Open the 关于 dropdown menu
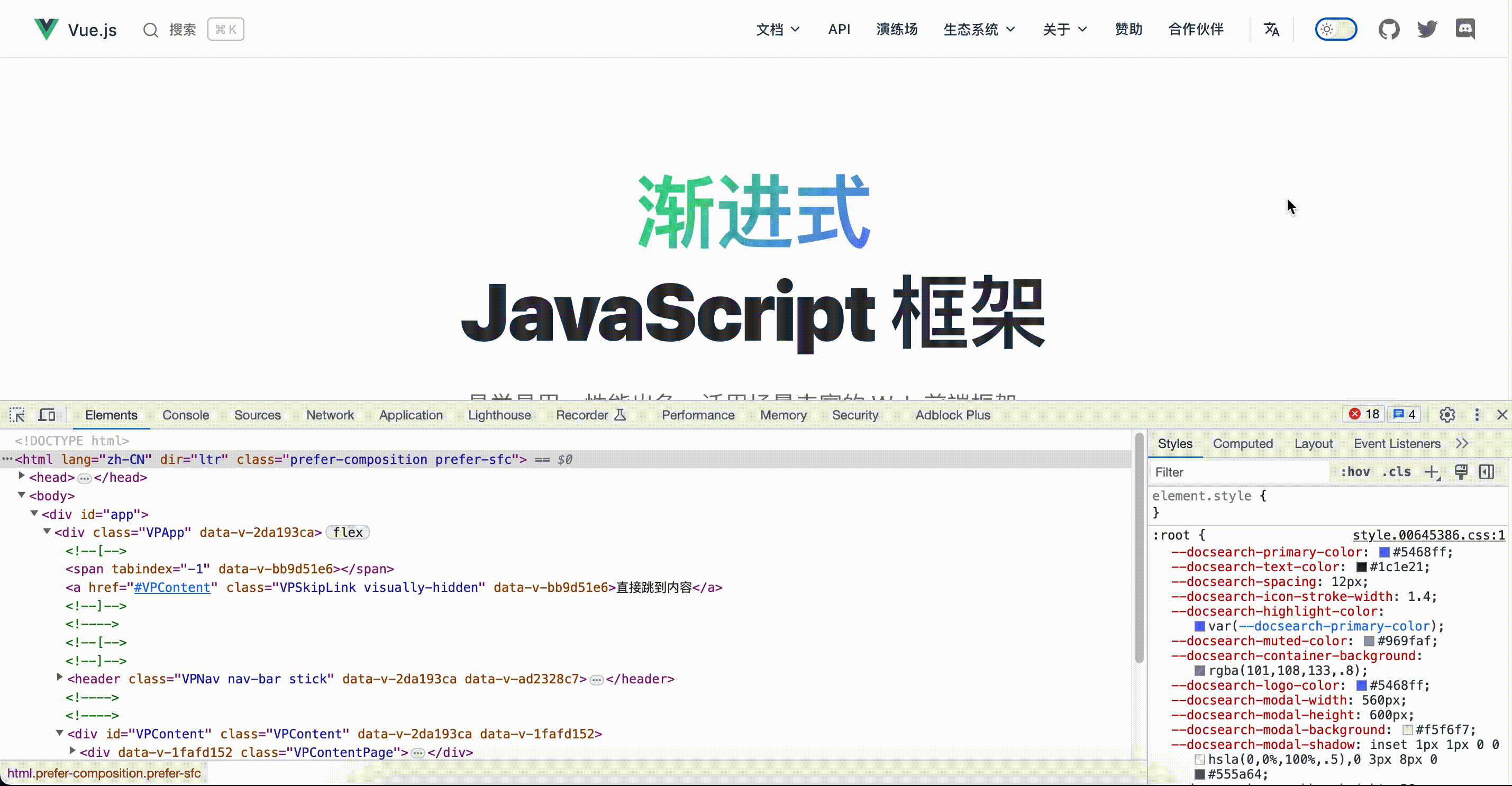1512x786 pixels. tap(1065, 29)
